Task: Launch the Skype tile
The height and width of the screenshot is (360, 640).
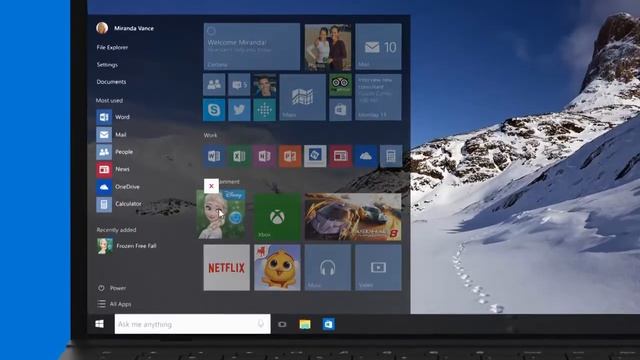Action: (x=214, y=110)
